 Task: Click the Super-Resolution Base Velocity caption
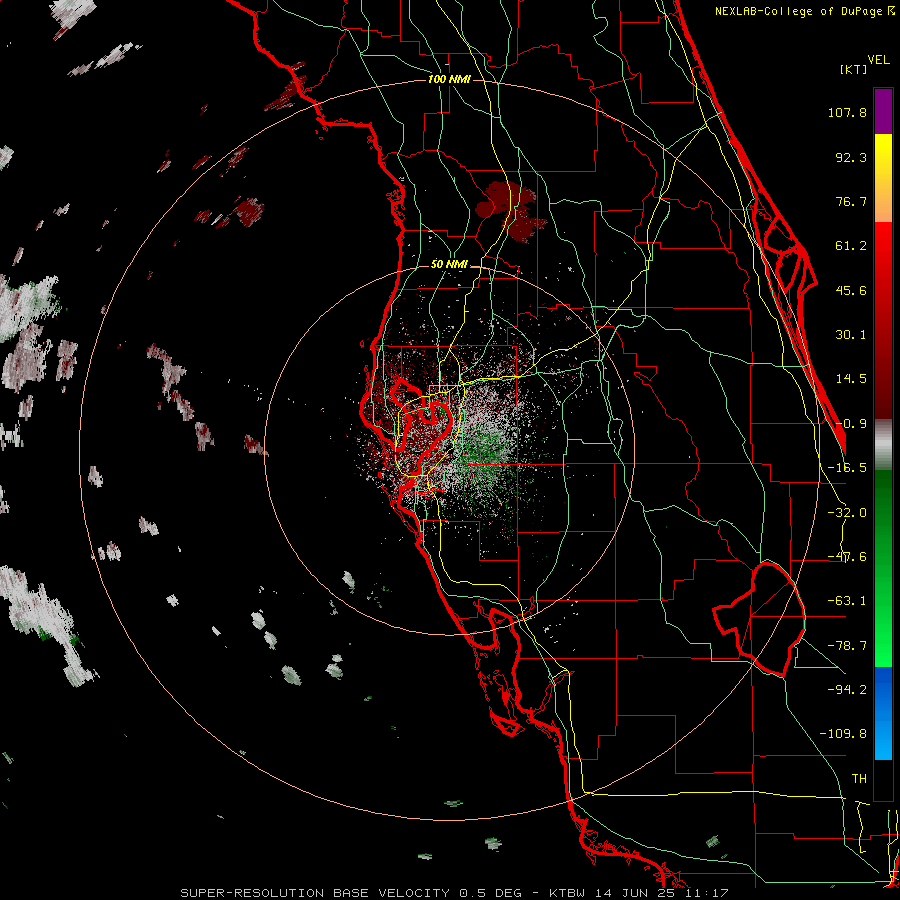(x=454, y=893)
